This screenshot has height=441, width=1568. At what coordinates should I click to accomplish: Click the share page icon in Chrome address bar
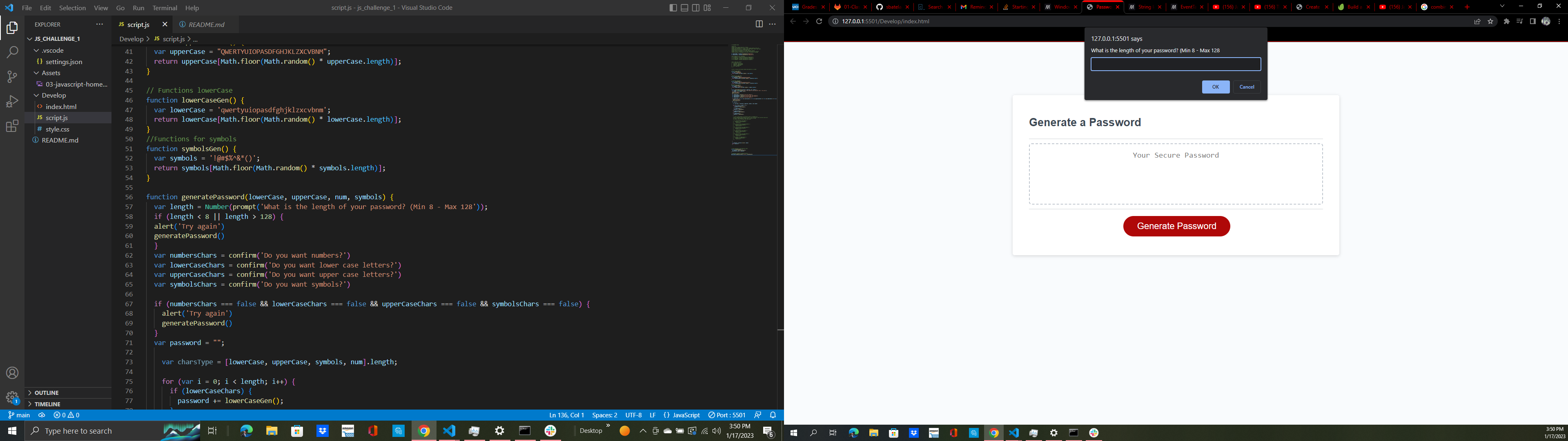[x=1477, y=21]
